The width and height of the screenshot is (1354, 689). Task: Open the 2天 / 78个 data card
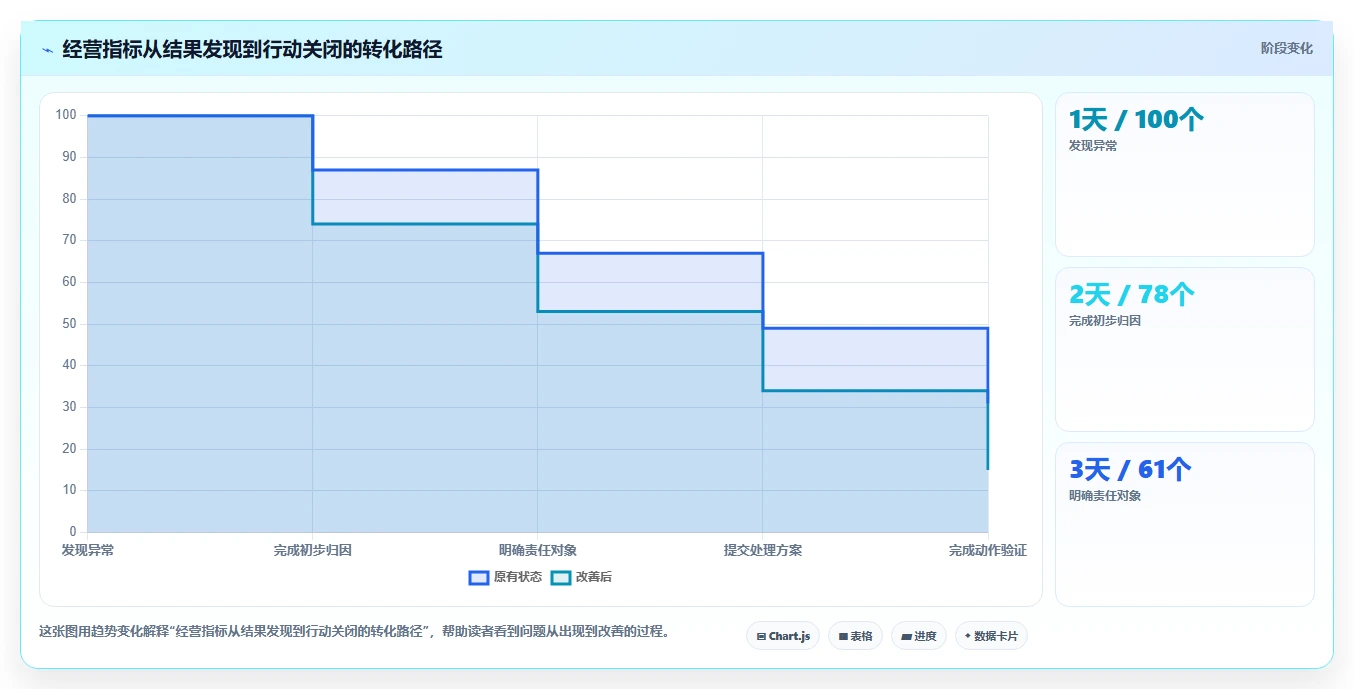[x=1185, y=349]
